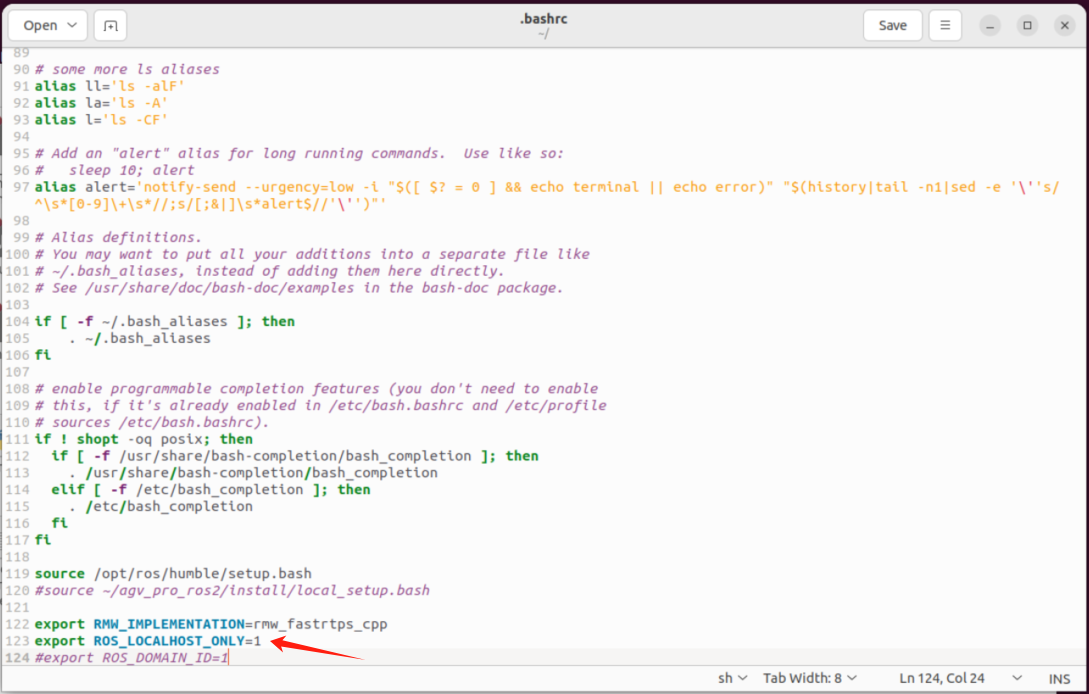Place cursor on ROS_LOCALHOST_ONLY=1 line
The height and width of the screenshot is (694, 1089).
tap(148, 641)
